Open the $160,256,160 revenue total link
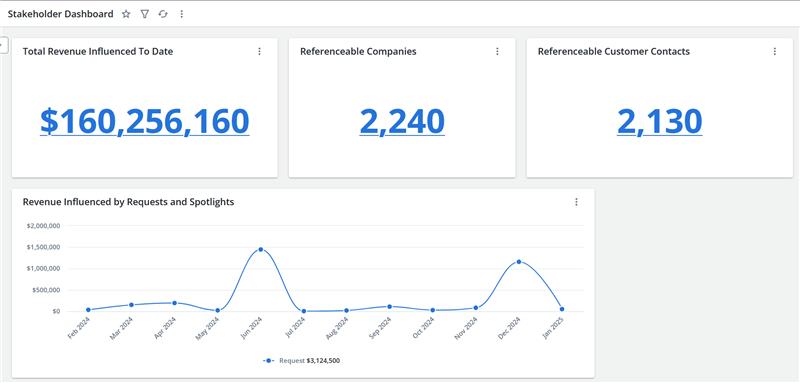The height and width of the screenshot is (383, 800). (x=145, y=121)
